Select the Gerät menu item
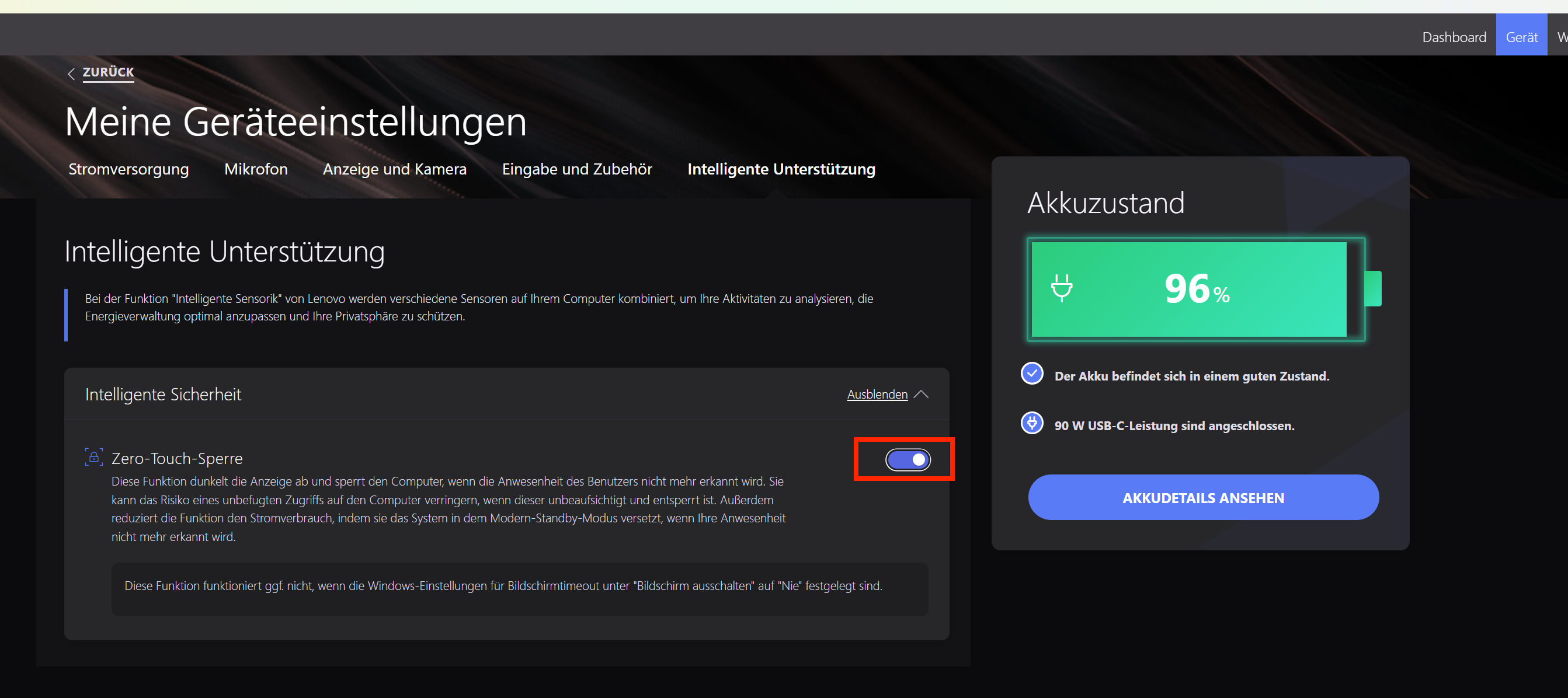The width and height of the screenshot is (1568, 698). pyautogui.click(x=1521, y=34)
